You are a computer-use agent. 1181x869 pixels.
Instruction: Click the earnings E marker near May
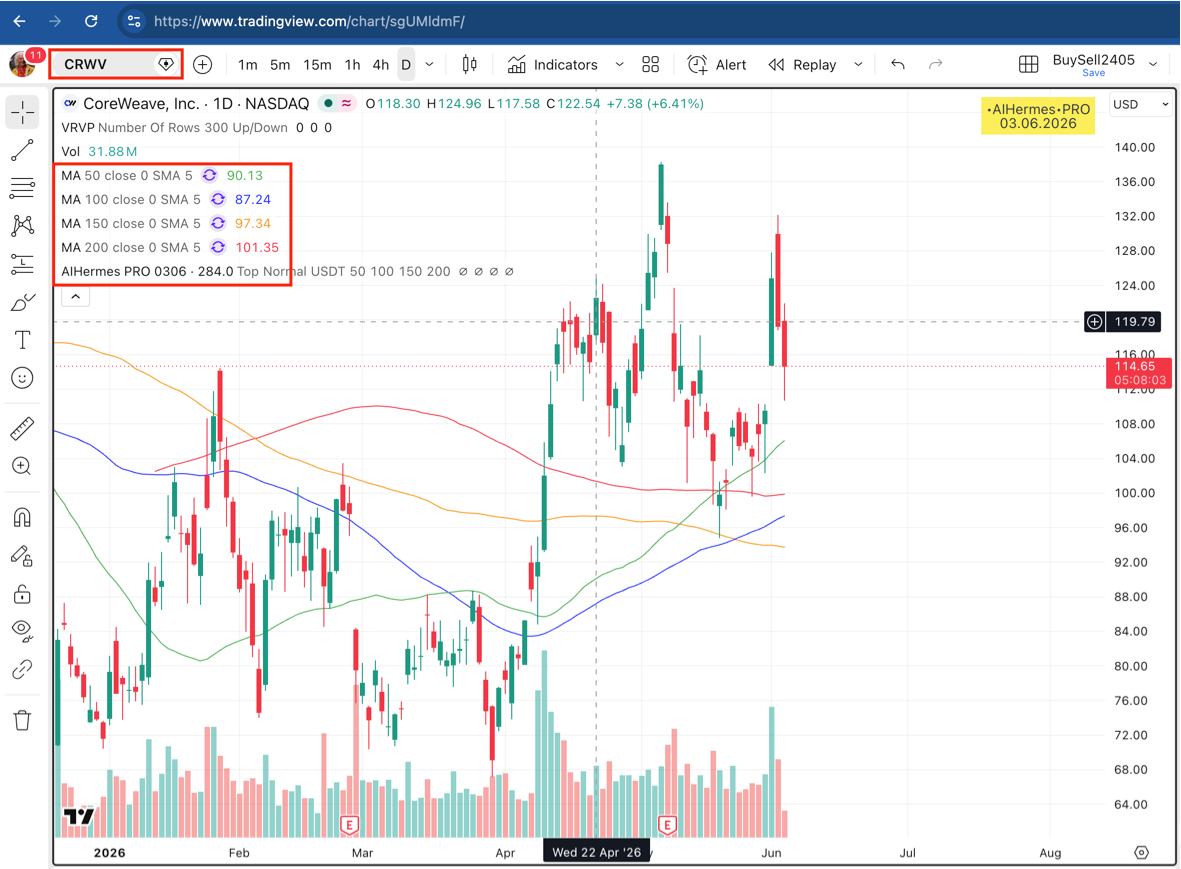[x=667, y=825]
